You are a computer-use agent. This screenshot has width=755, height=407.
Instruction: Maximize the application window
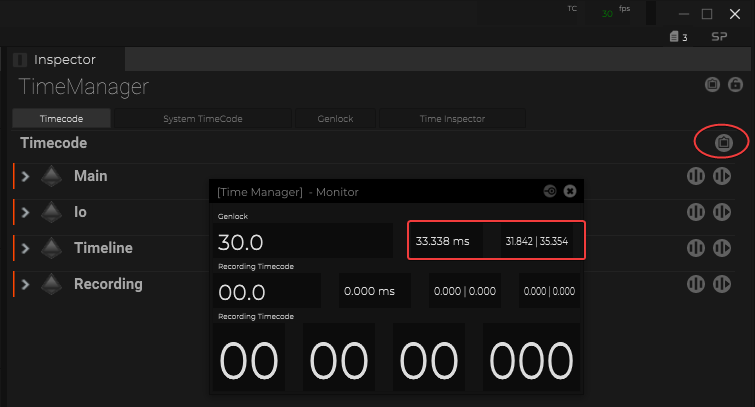pos(707,14)
